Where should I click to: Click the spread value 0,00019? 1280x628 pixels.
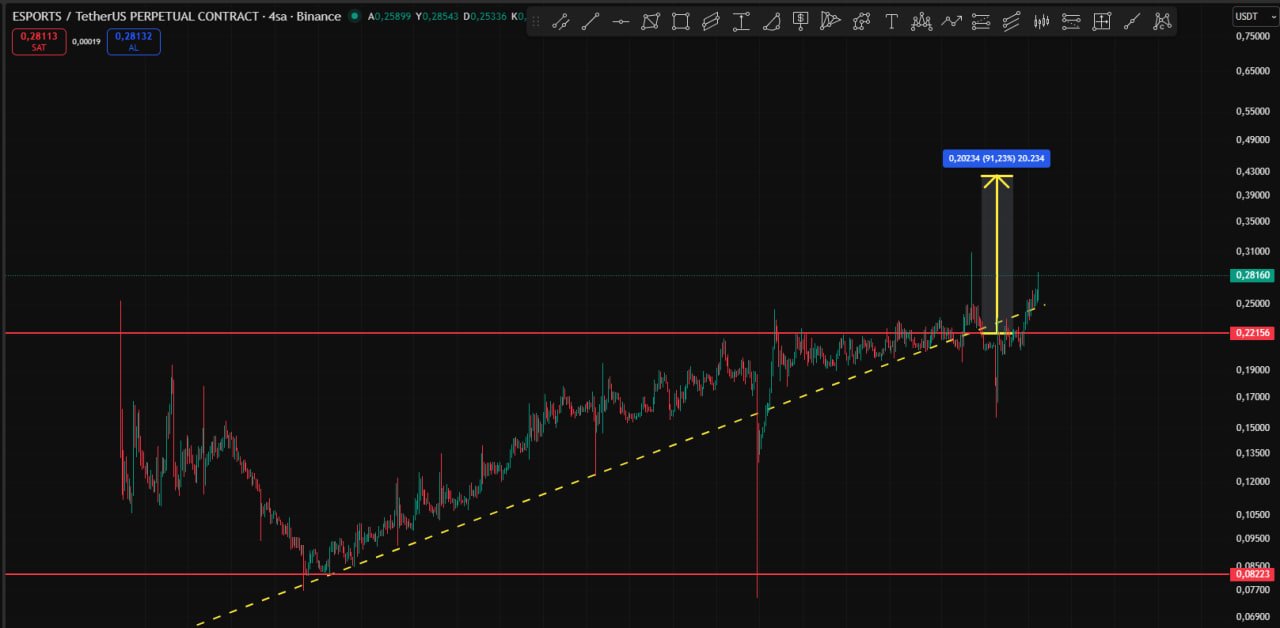pyautogui.click(x=86, y=41)
